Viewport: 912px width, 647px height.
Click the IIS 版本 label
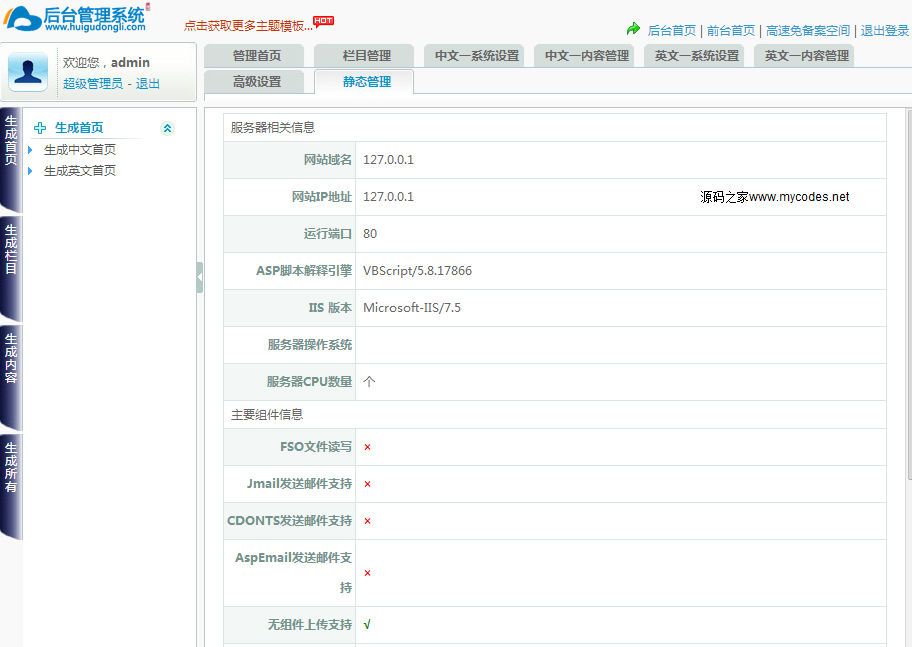click(x=330, y=308)
